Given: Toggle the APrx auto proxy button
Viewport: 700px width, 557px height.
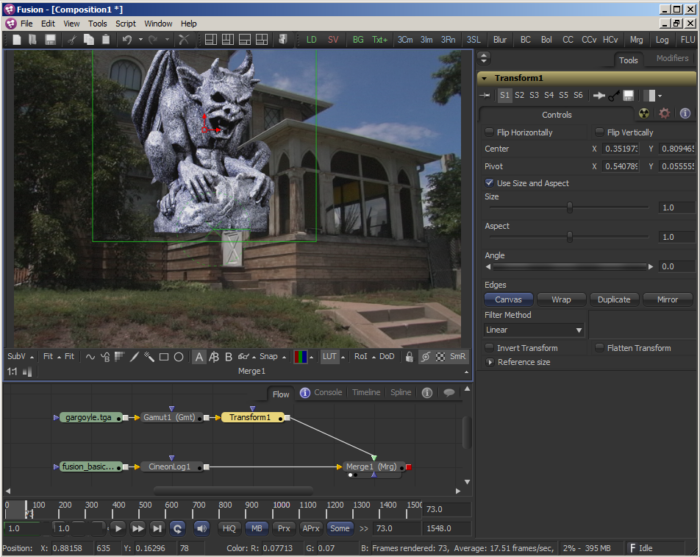Looking at the screenshot, I should [x=311, y=528].
